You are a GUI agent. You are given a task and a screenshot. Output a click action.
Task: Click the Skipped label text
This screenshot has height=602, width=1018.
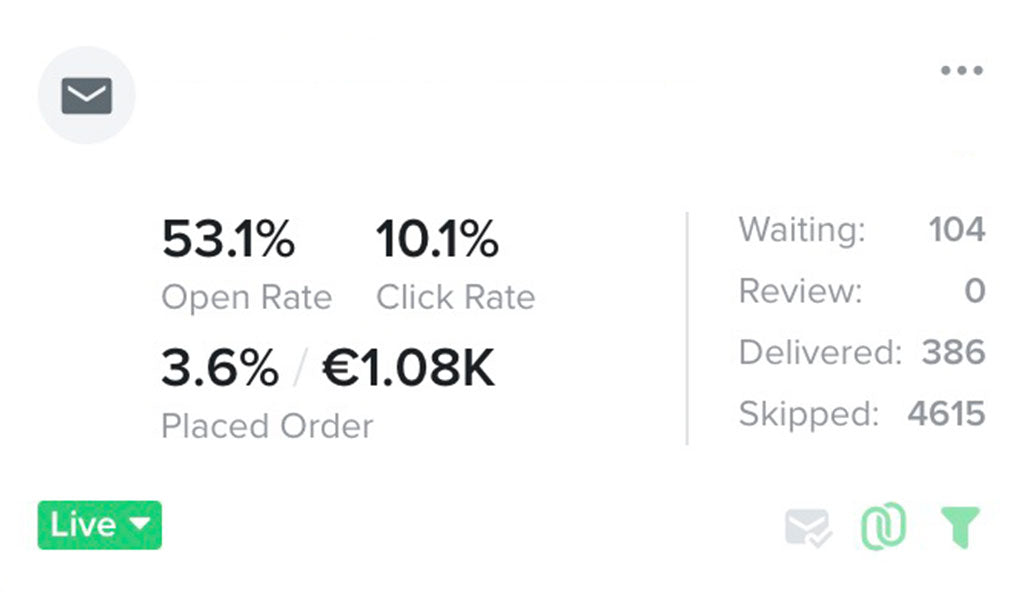pos(808,413)
